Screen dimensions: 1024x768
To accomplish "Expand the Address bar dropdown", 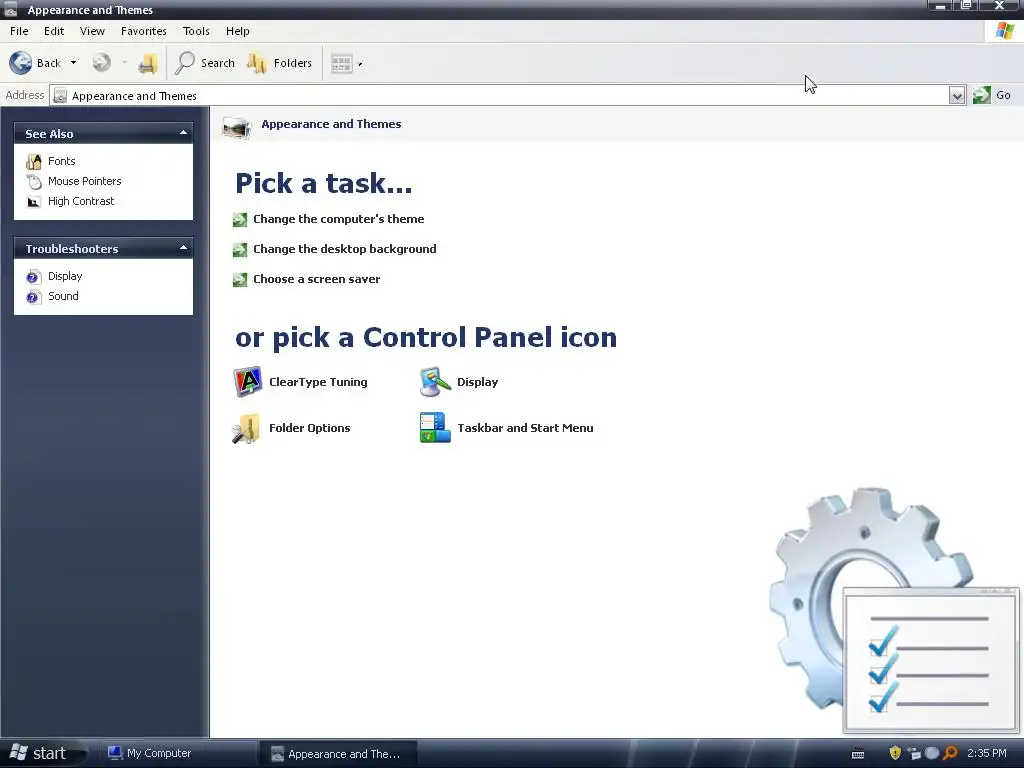I will point(957,96).
